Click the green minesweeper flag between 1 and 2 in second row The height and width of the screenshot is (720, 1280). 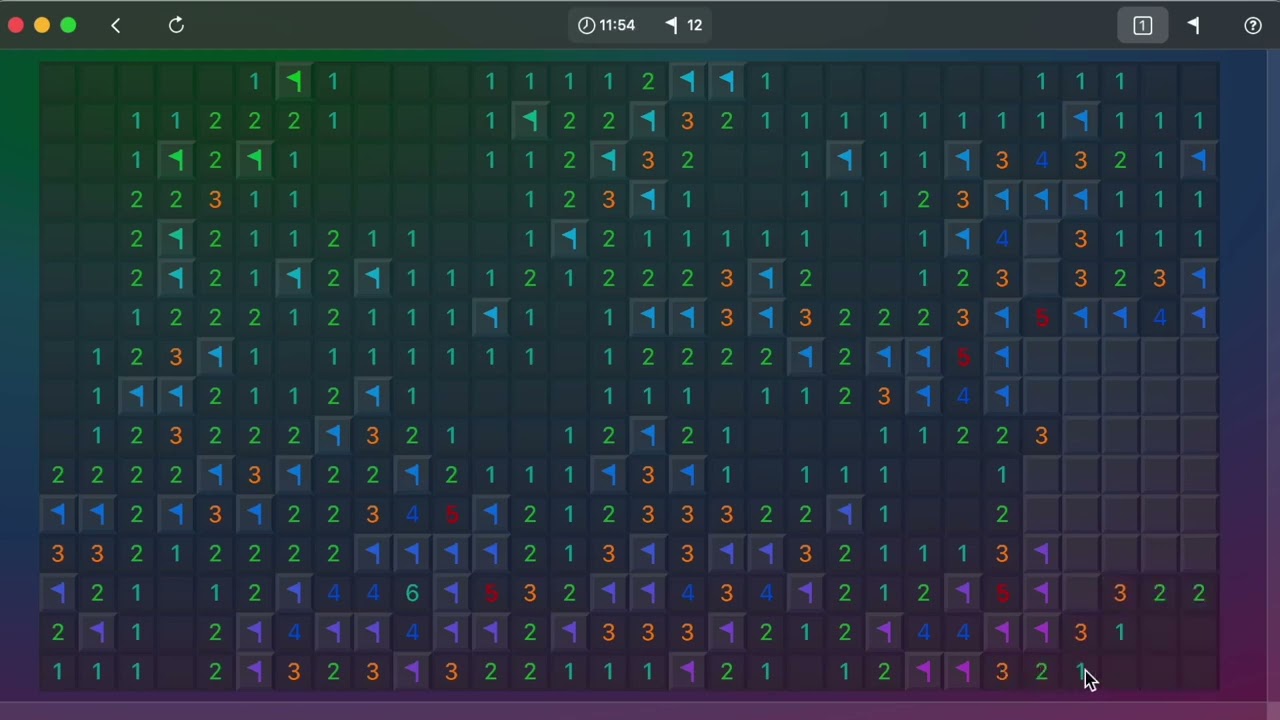pos(530,121)
